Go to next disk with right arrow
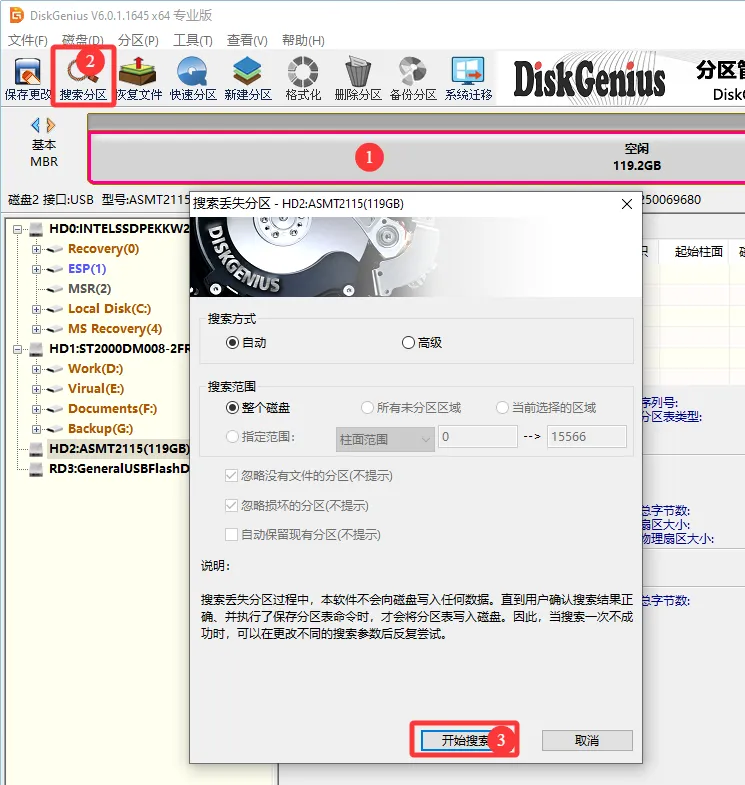Viewport: 745px width, 785px height. (51, 125)
